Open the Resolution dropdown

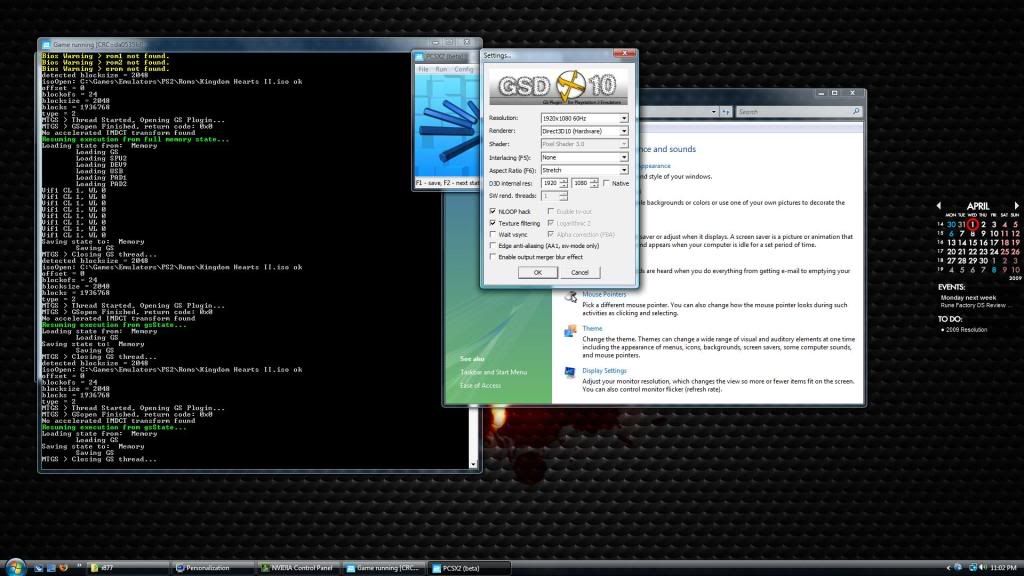pos(624,118)
